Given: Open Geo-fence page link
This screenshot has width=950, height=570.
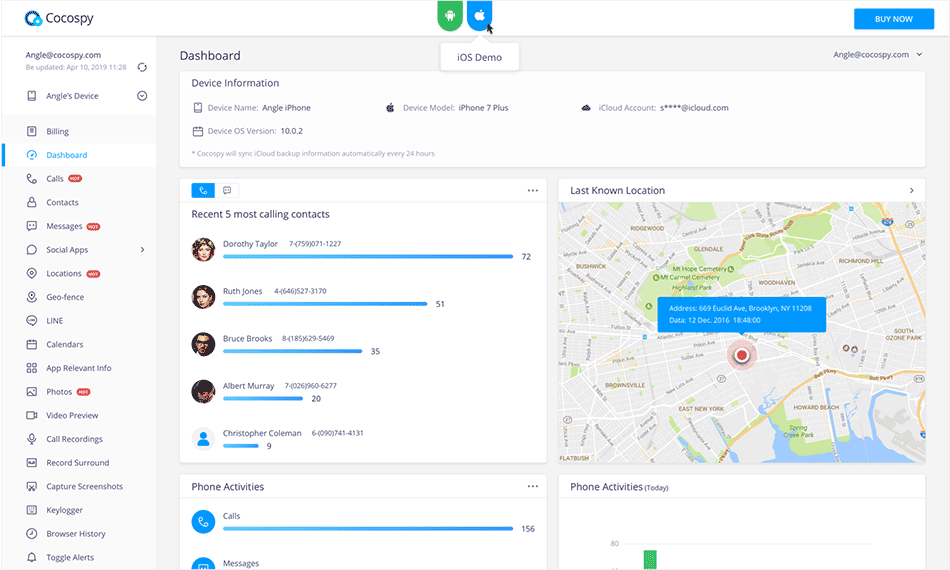Looking at the screenshot, I should [x=65, y=297].
